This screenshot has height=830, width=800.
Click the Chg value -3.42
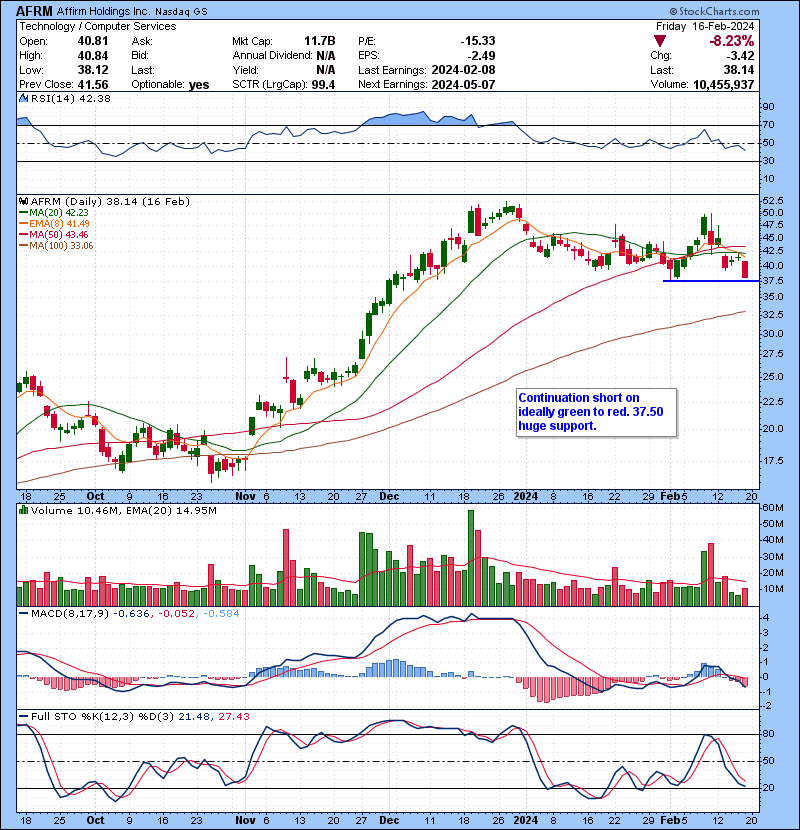coord(740,56)
